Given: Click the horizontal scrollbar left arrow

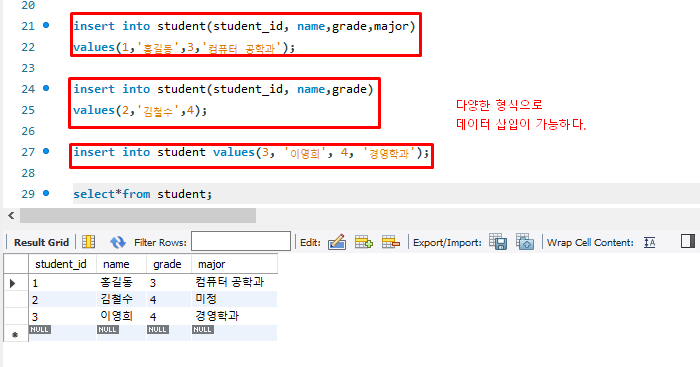Looking at the screenshot, I should pyautogui.click(x=11, y=216).
